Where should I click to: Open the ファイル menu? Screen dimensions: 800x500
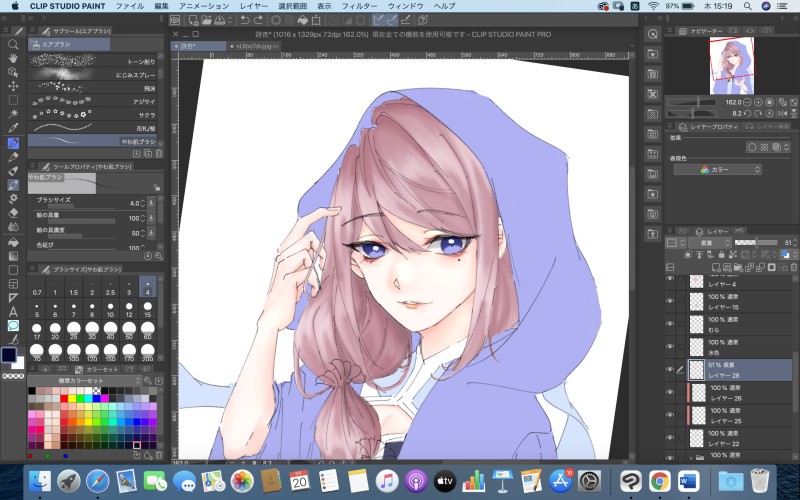tap(130, 6)
